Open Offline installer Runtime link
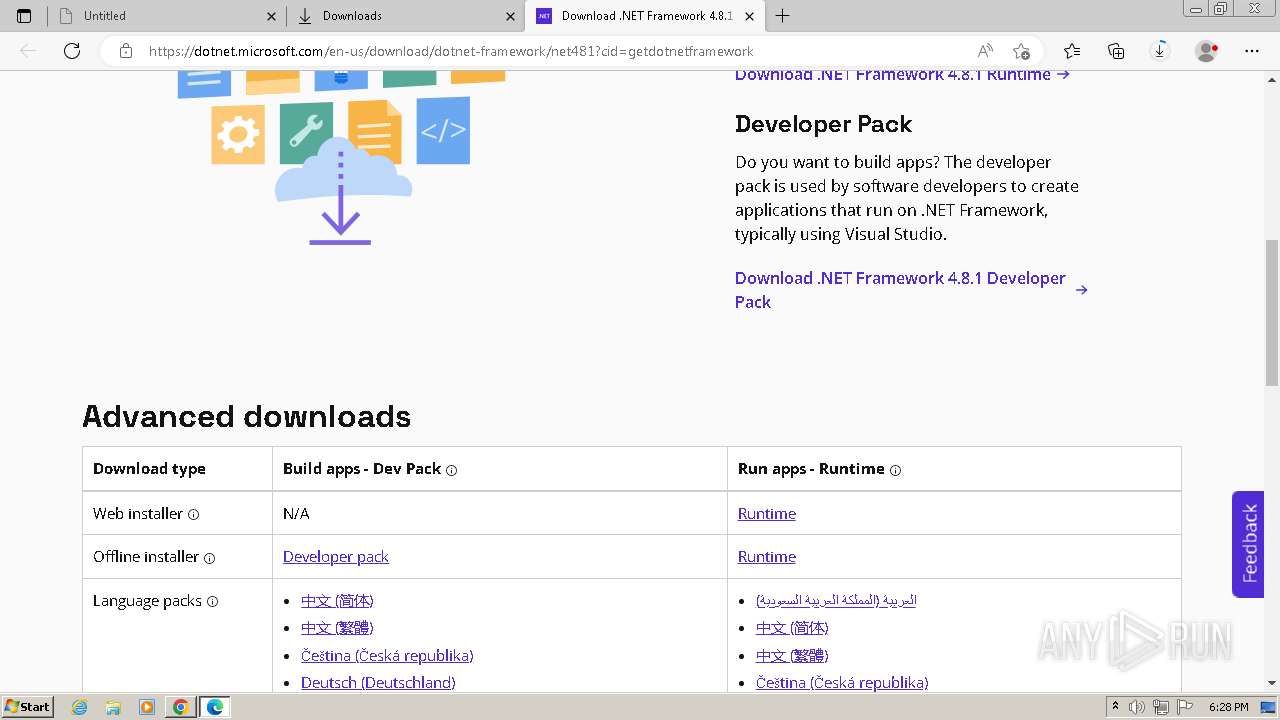 point(767,557)
